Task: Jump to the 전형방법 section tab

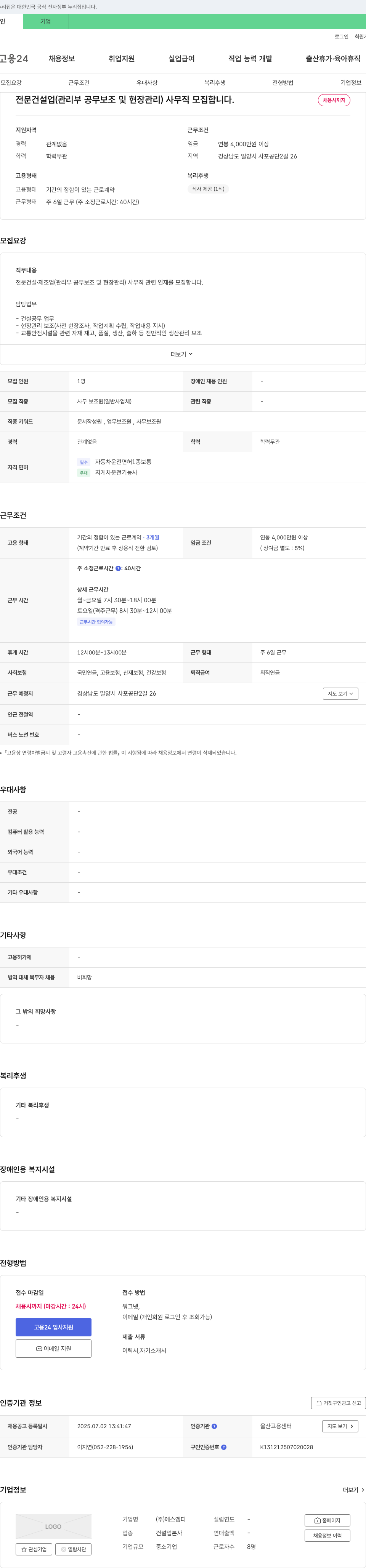Action: click(x=283, y=83)
